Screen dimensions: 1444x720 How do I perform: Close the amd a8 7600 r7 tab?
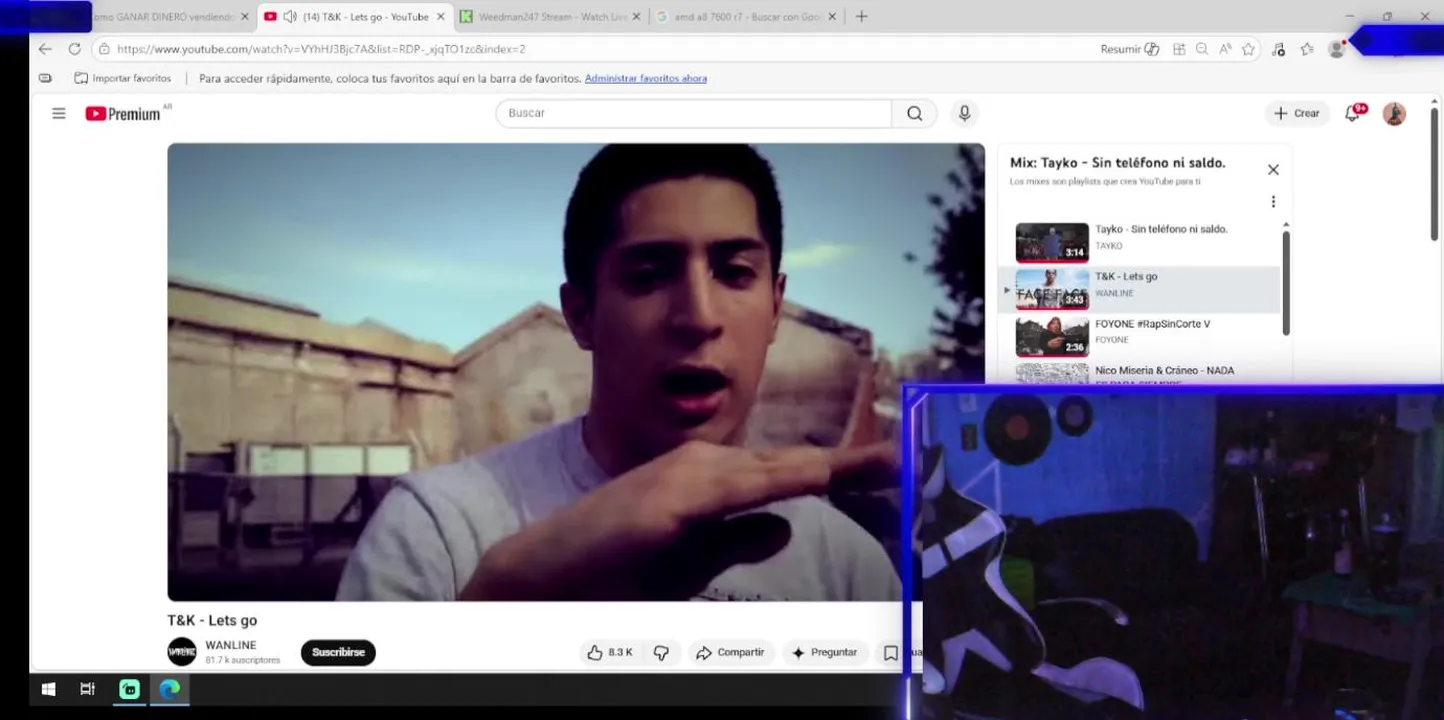[x=832, y=17]
